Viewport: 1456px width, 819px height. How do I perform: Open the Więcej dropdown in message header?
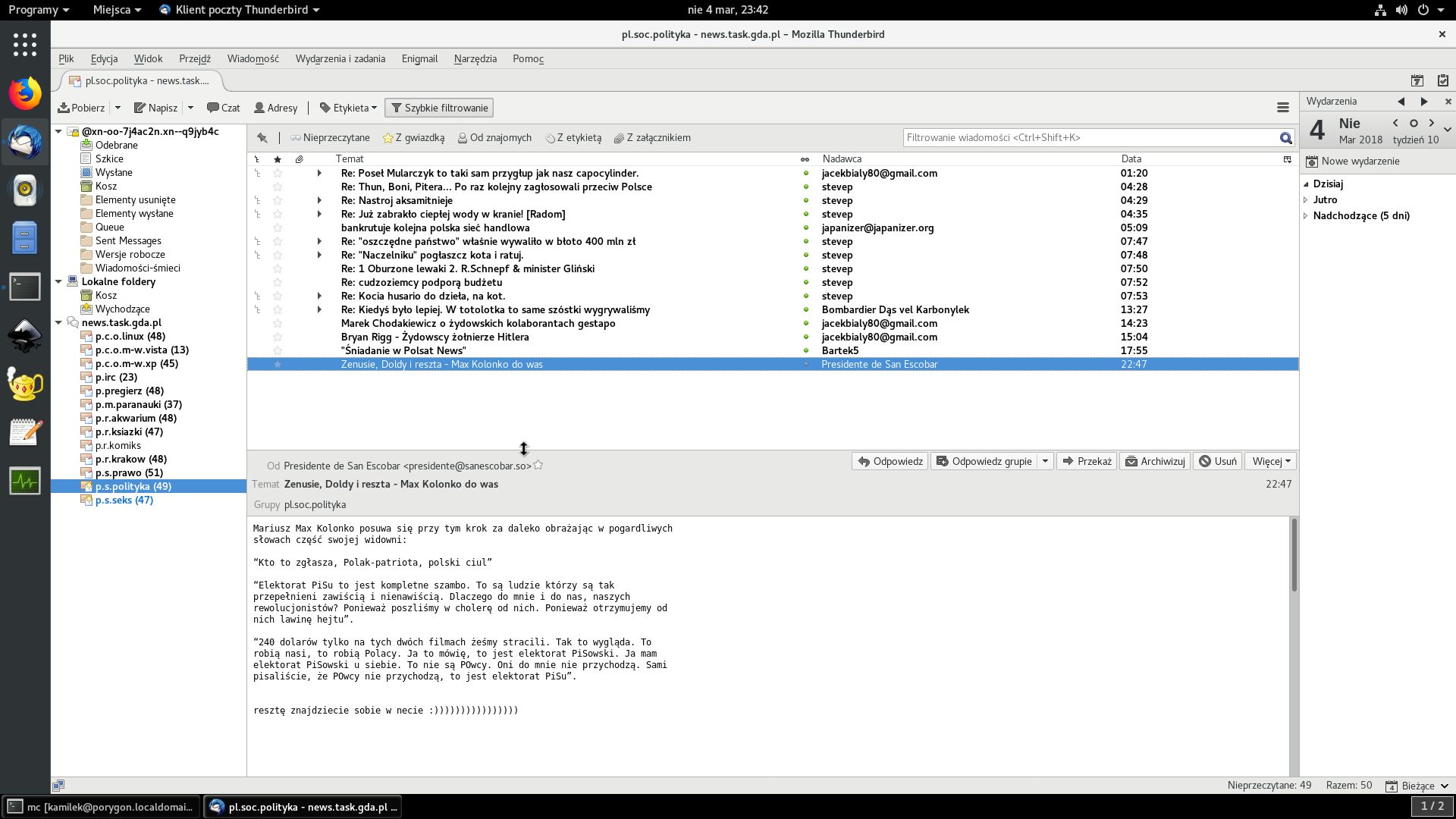(x=1271, y=461)
